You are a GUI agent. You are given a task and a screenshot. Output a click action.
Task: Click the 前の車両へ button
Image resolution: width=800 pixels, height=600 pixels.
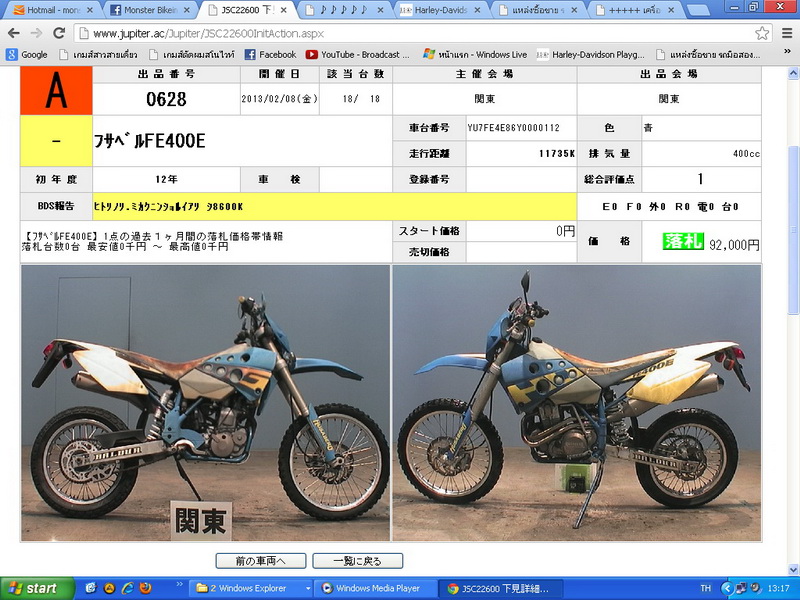[x=261, y=561]
